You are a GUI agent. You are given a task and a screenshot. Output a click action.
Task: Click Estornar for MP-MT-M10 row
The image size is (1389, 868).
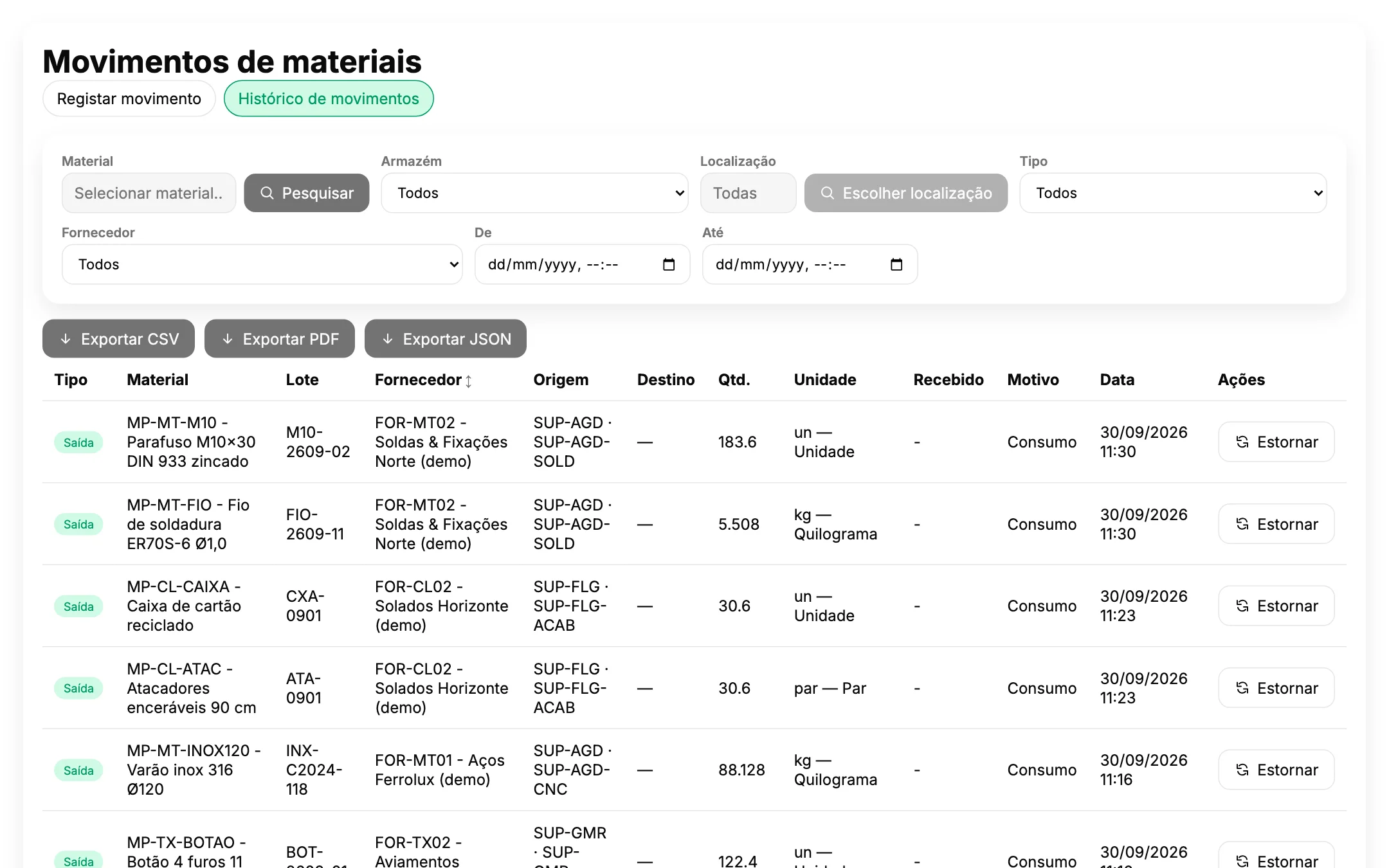1276,442
